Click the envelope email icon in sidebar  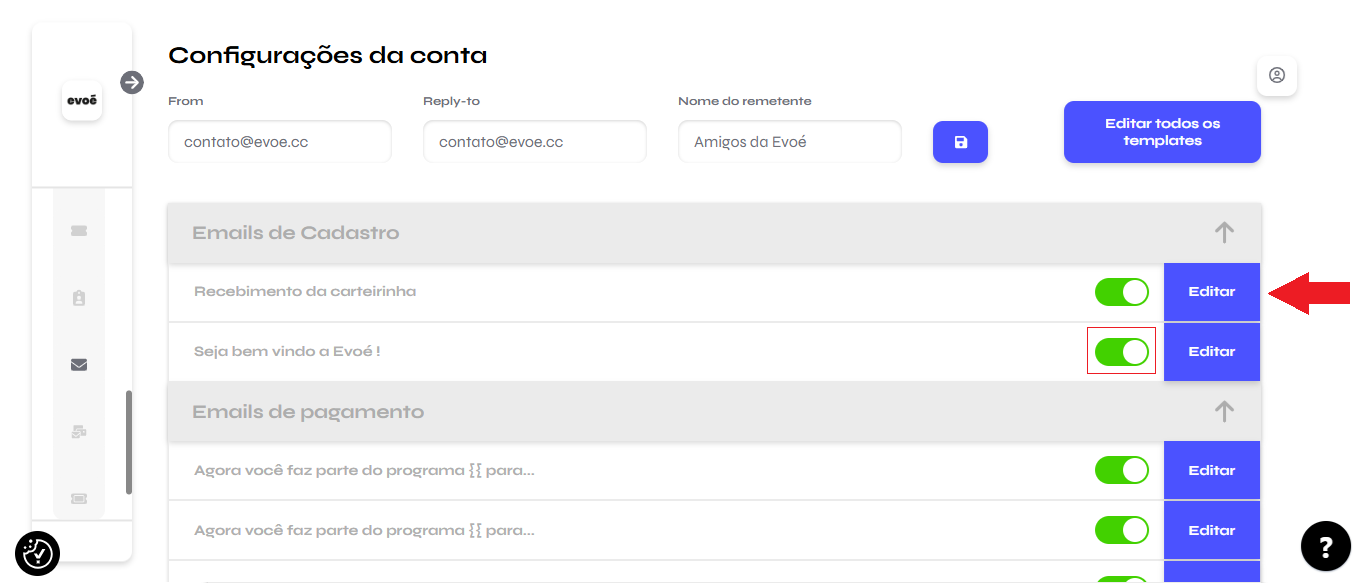tap(79, 365)
